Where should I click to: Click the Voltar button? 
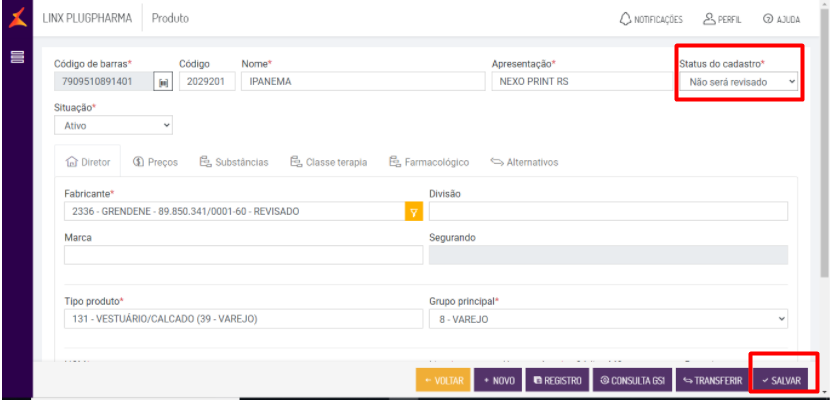coord(442,380)
